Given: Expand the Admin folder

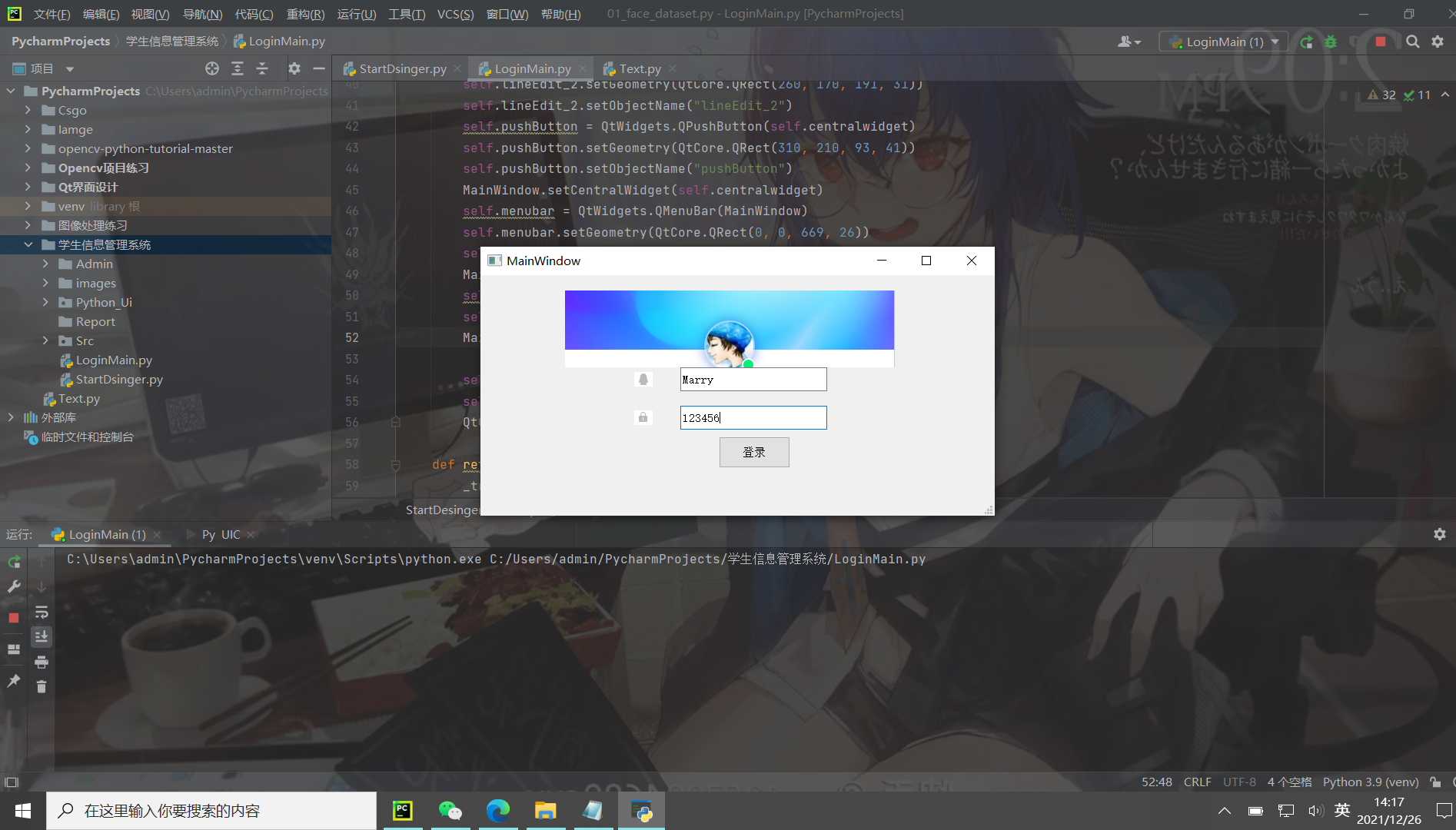Looking at the screenshot, I should pyautogui.click(x=45, y=264).
